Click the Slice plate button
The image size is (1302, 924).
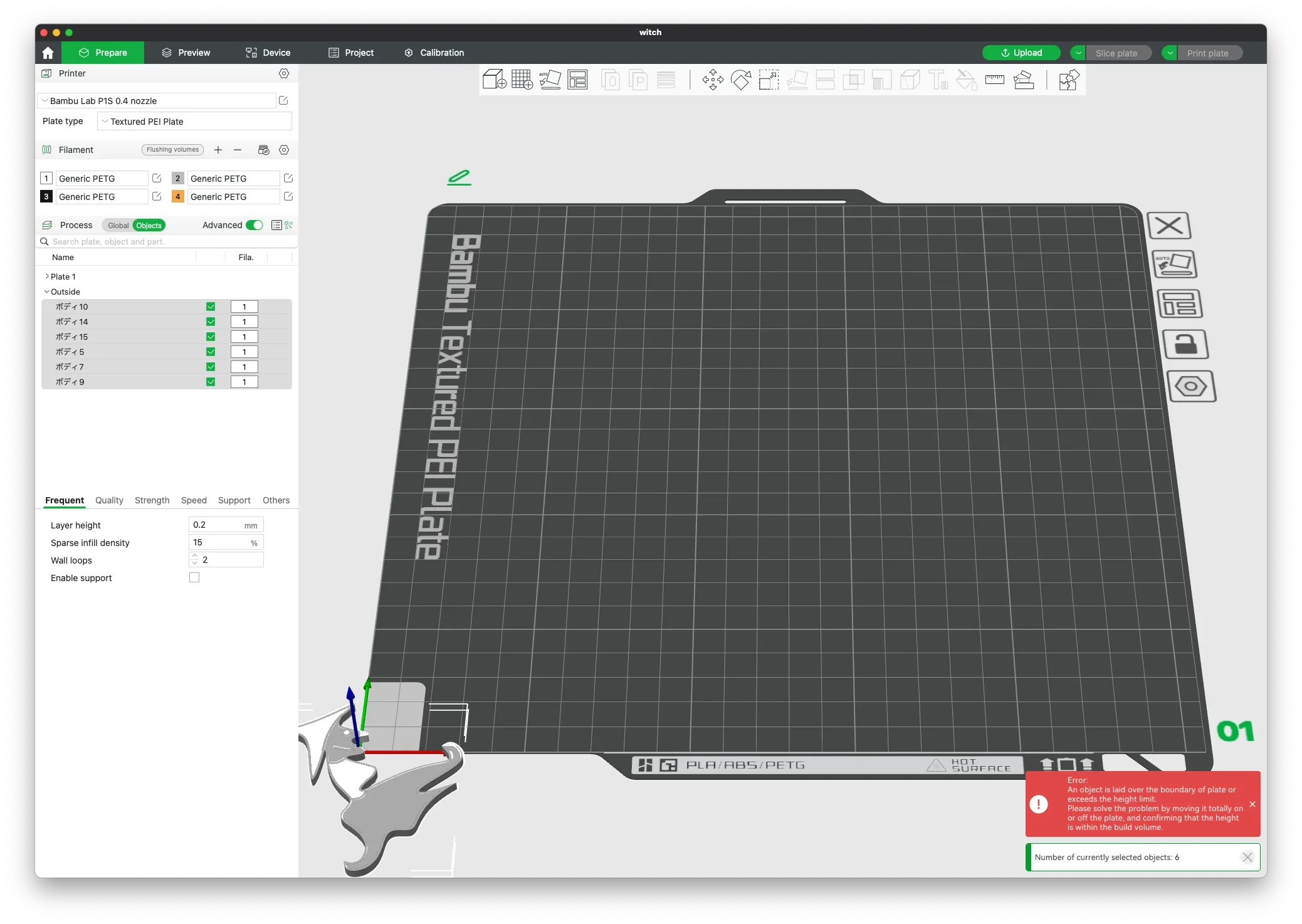[1118, 53]
